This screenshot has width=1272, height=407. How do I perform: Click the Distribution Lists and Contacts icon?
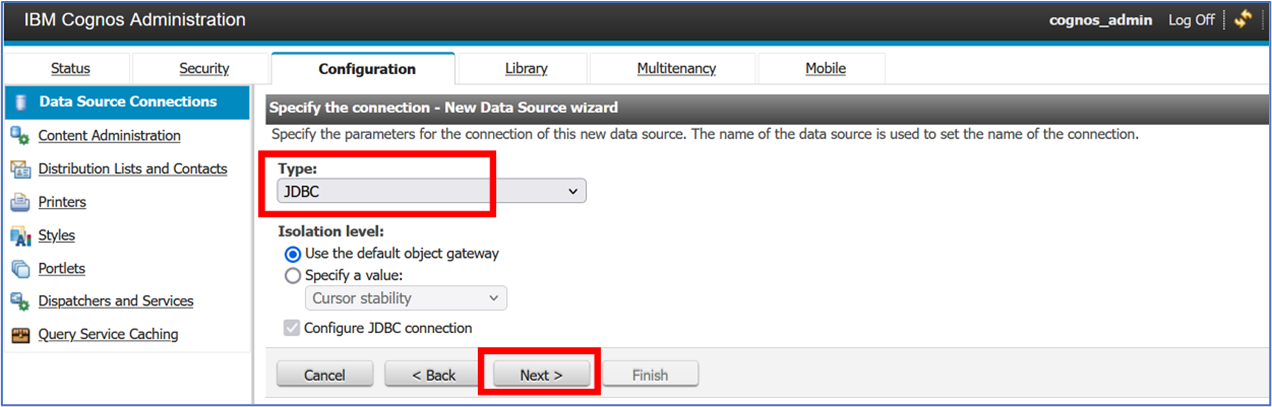[x=20, y=169]
